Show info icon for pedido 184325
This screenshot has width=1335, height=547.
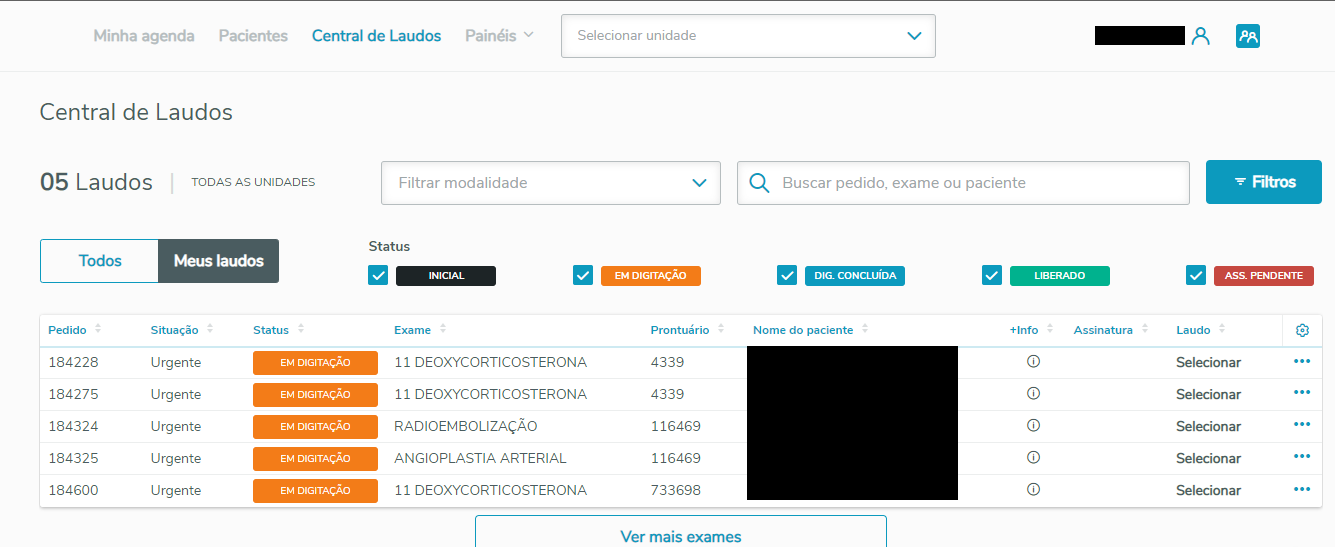pyautogui.click(x=1033, y=457)
